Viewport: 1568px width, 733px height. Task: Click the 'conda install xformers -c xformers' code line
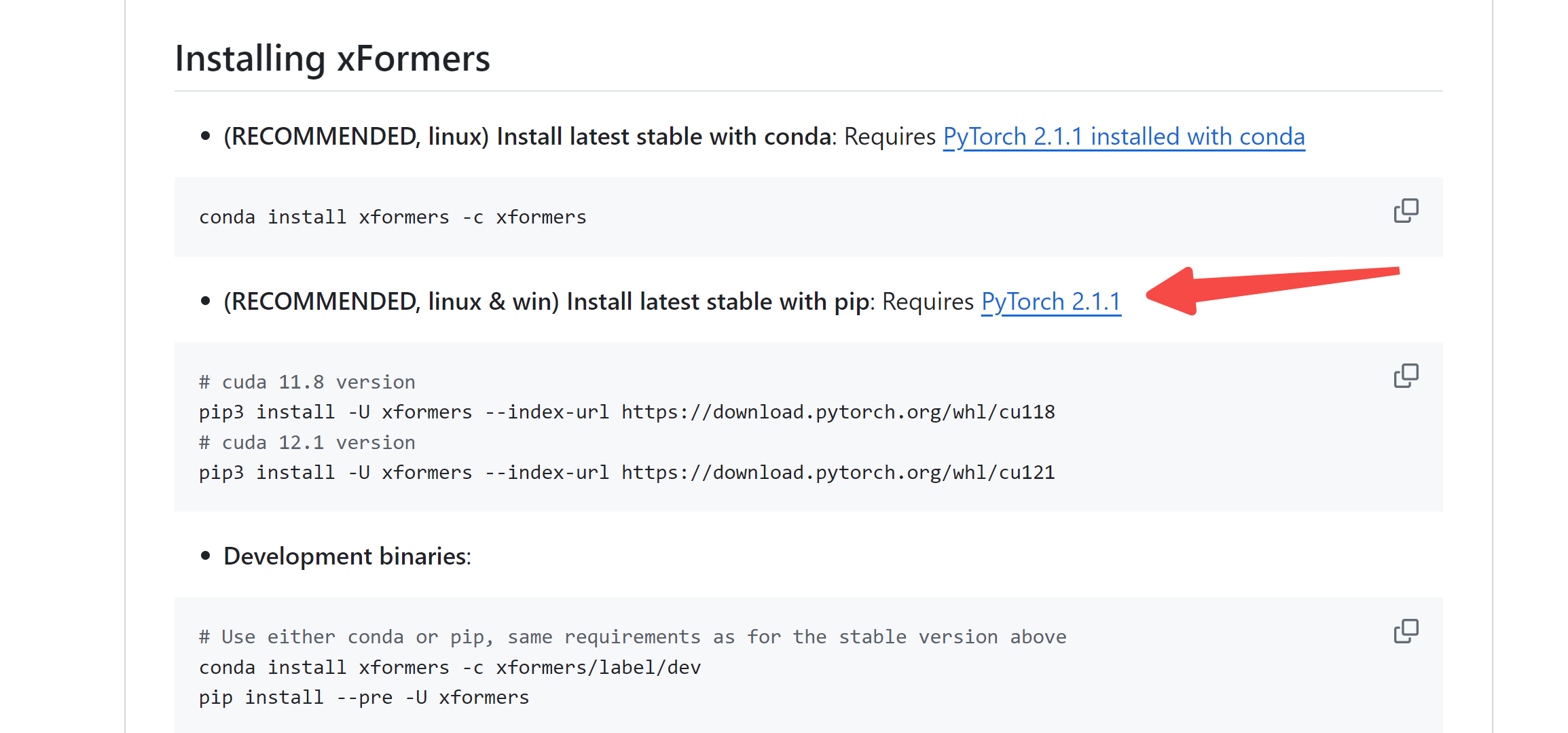coord(393,217)
